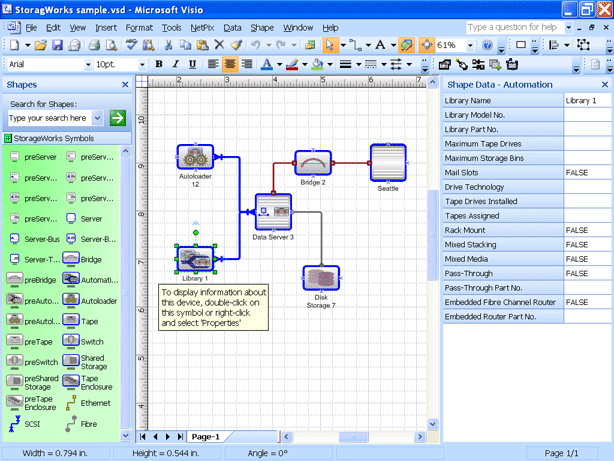
Task: Open the Font size dropdown
Action: (x=142, y=65)
